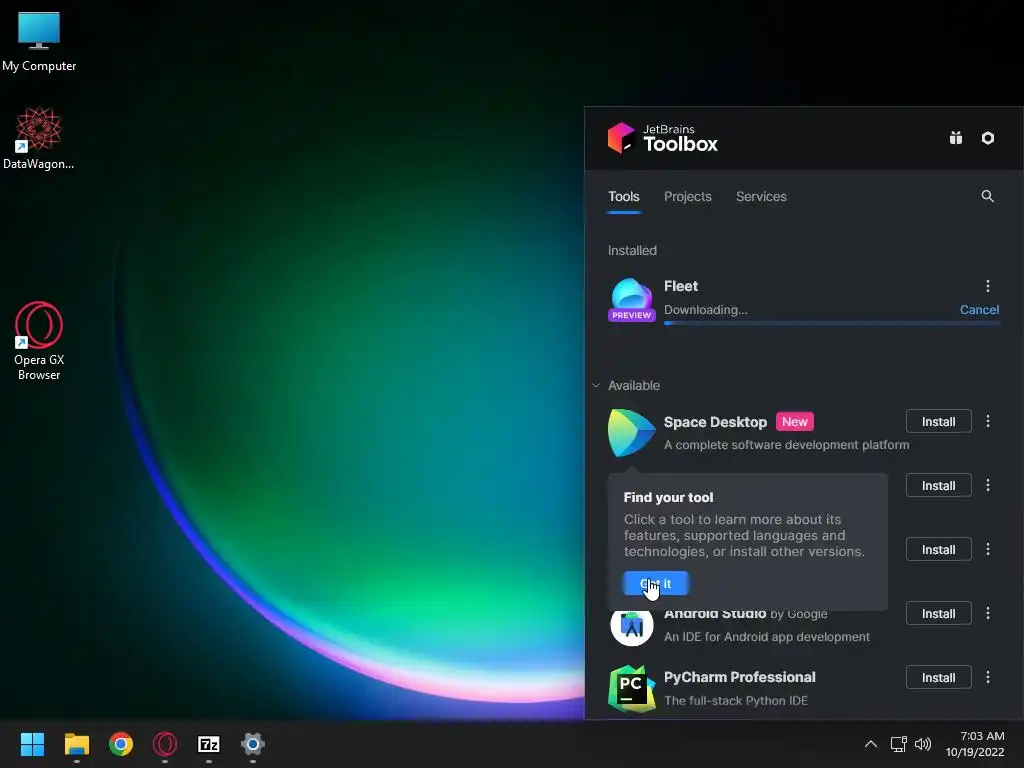Image resolution: width=1024 pixels, height=768 pixels.
Task: Open the Windows Start menu
Action: tap(32, 744)
